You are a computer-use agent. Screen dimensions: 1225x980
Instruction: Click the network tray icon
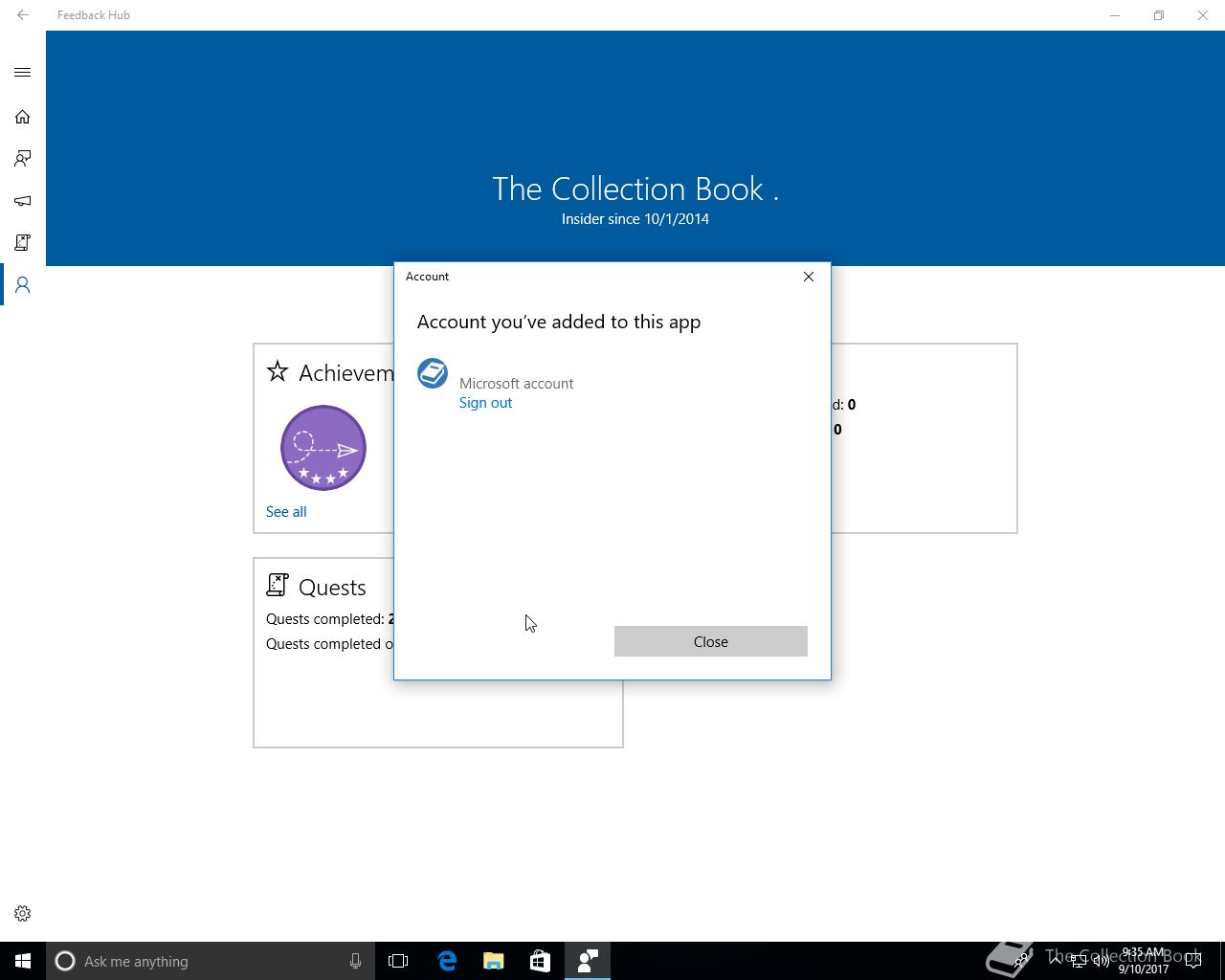tap(1078, 961)
